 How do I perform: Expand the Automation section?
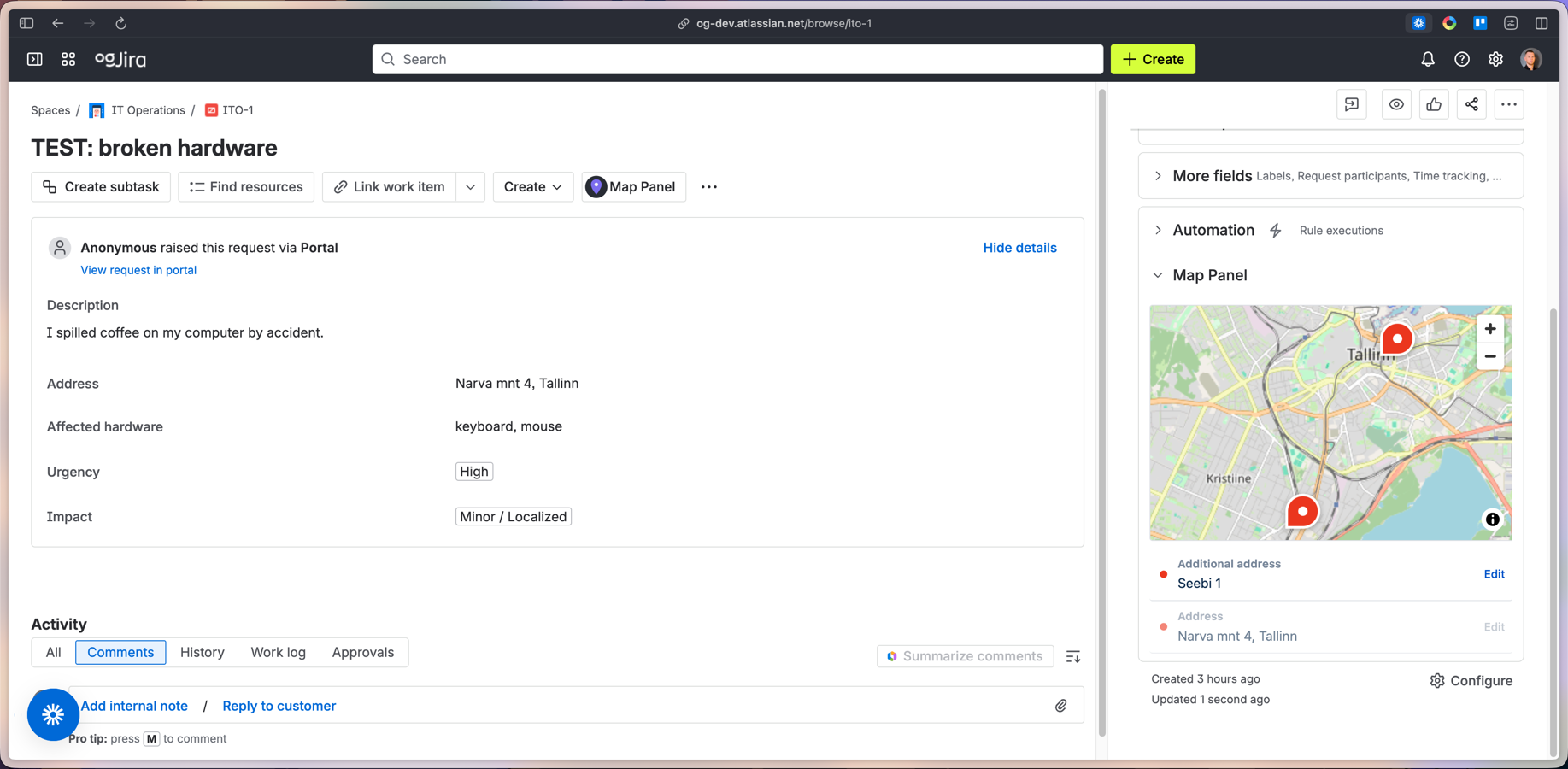pyautogui.click(x=1158, y=230)
